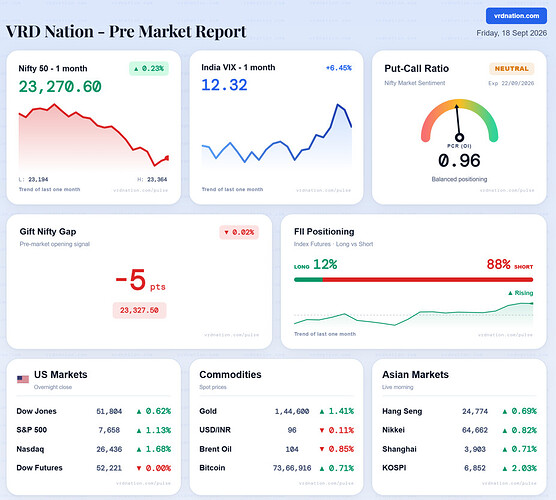Viewport: 556px width, 500px height.
Task: Click the Dow Futures value 52,221
Action: point(109,468)
